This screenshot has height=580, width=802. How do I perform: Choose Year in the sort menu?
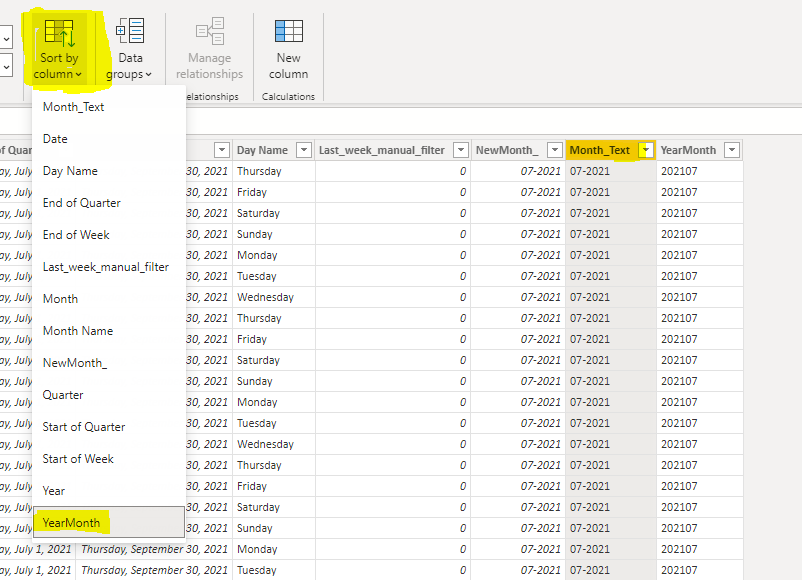108,491
